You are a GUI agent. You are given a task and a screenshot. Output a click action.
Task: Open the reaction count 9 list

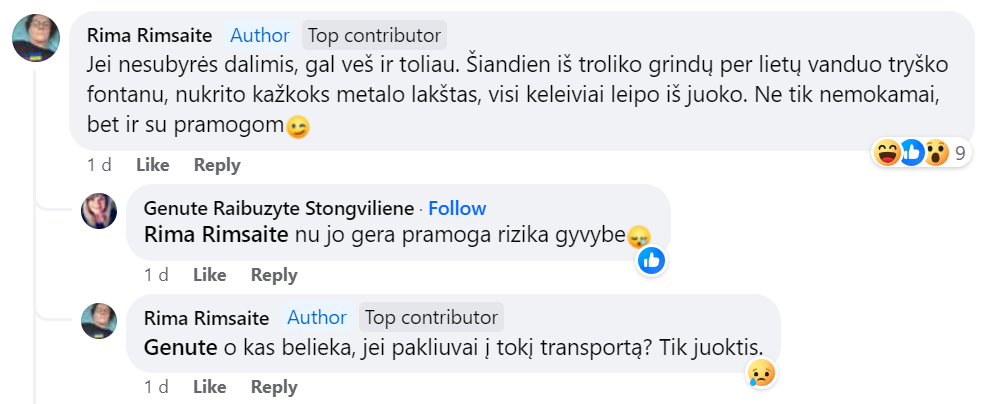960,153
